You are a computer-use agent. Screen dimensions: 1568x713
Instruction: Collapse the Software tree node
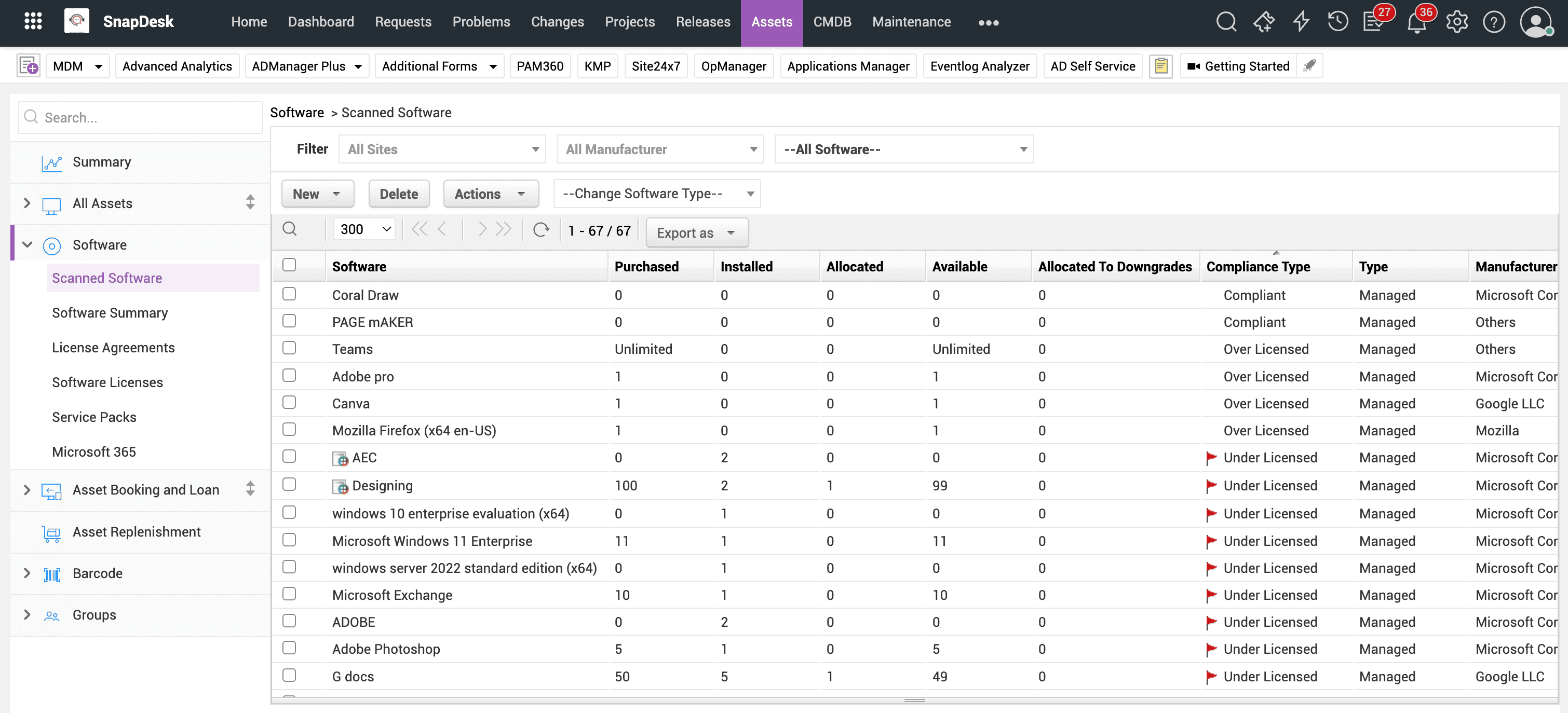pyautogui.click(x=27, y=244)
